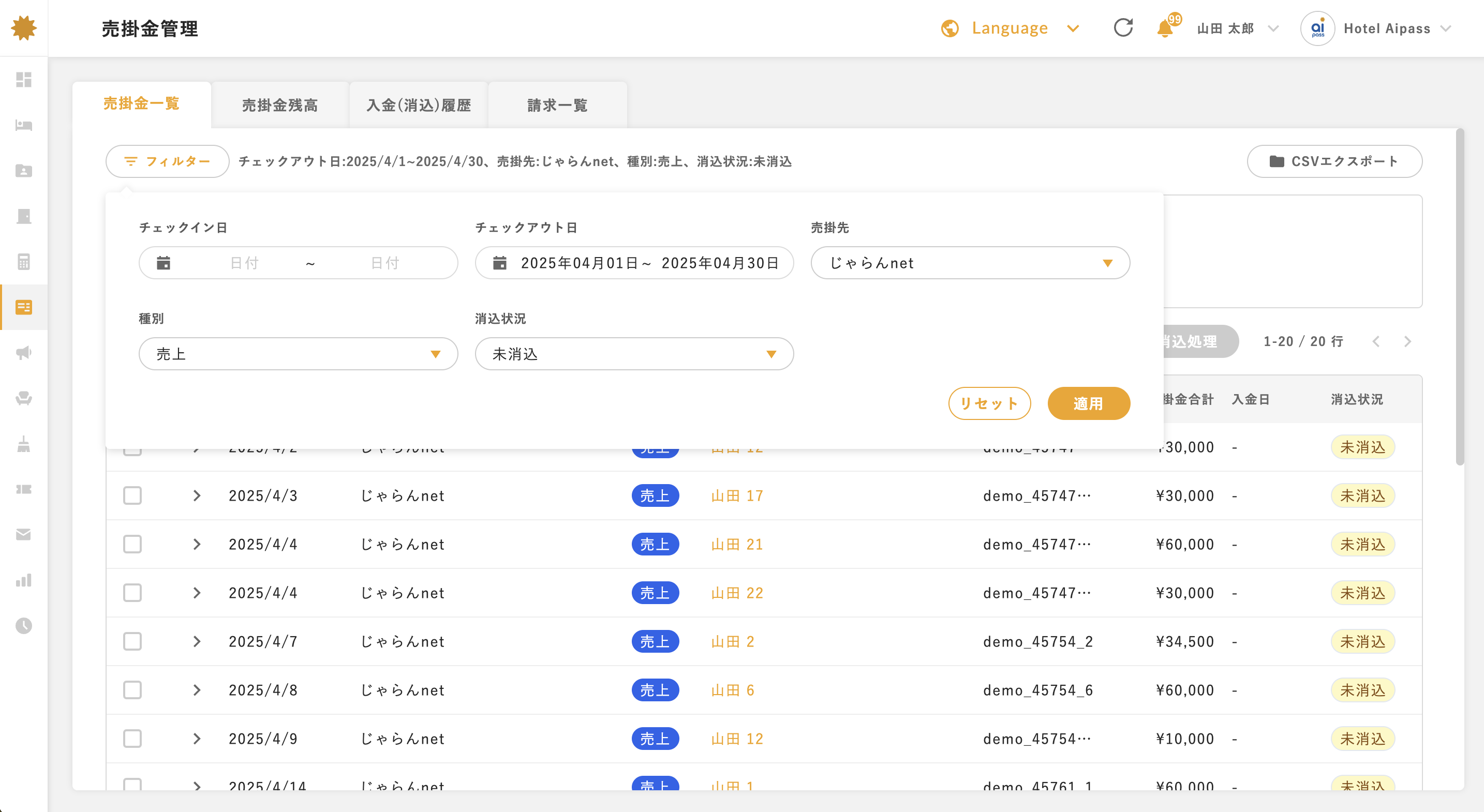This screenshot has height=812, width=1484.
Task: Go to next page arrow
Action: point(1407,341)
